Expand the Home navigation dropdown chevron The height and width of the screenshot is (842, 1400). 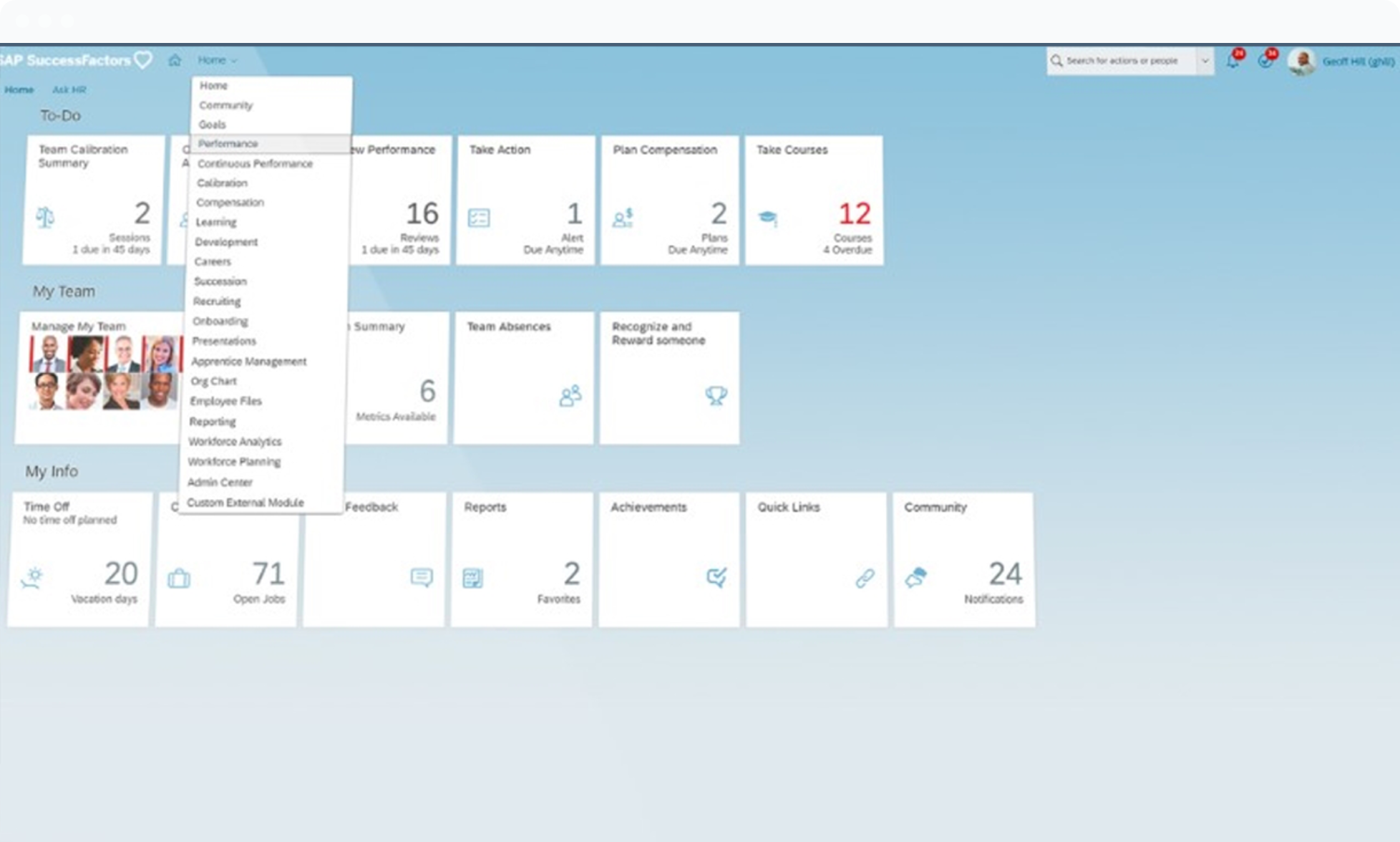(x=233, y=60)
